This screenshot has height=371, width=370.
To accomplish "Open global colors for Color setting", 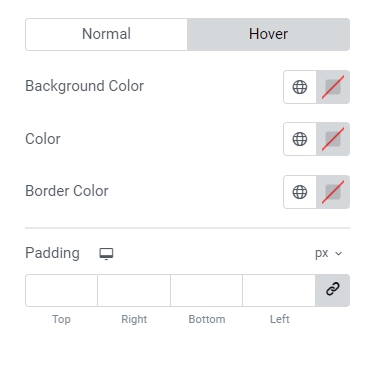I will [300, 139].
